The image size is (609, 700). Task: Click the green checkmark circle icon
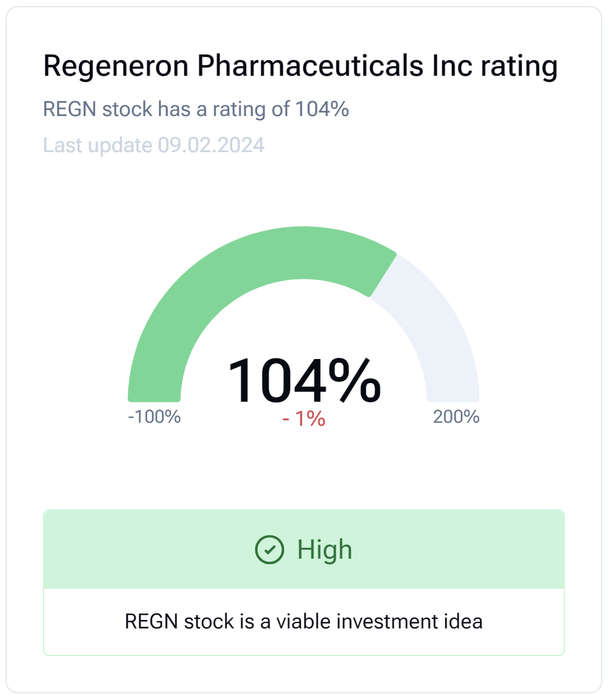click(x=269, y=549)
